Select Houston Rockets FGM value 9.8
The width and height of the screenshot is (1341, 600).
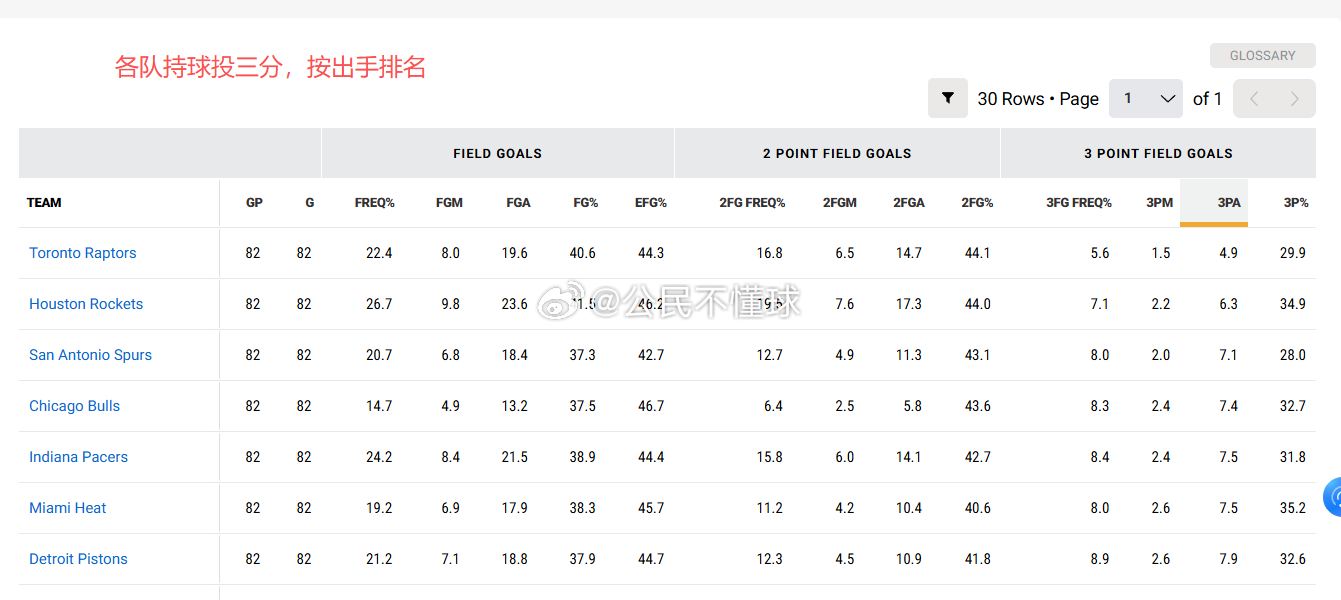450,304
